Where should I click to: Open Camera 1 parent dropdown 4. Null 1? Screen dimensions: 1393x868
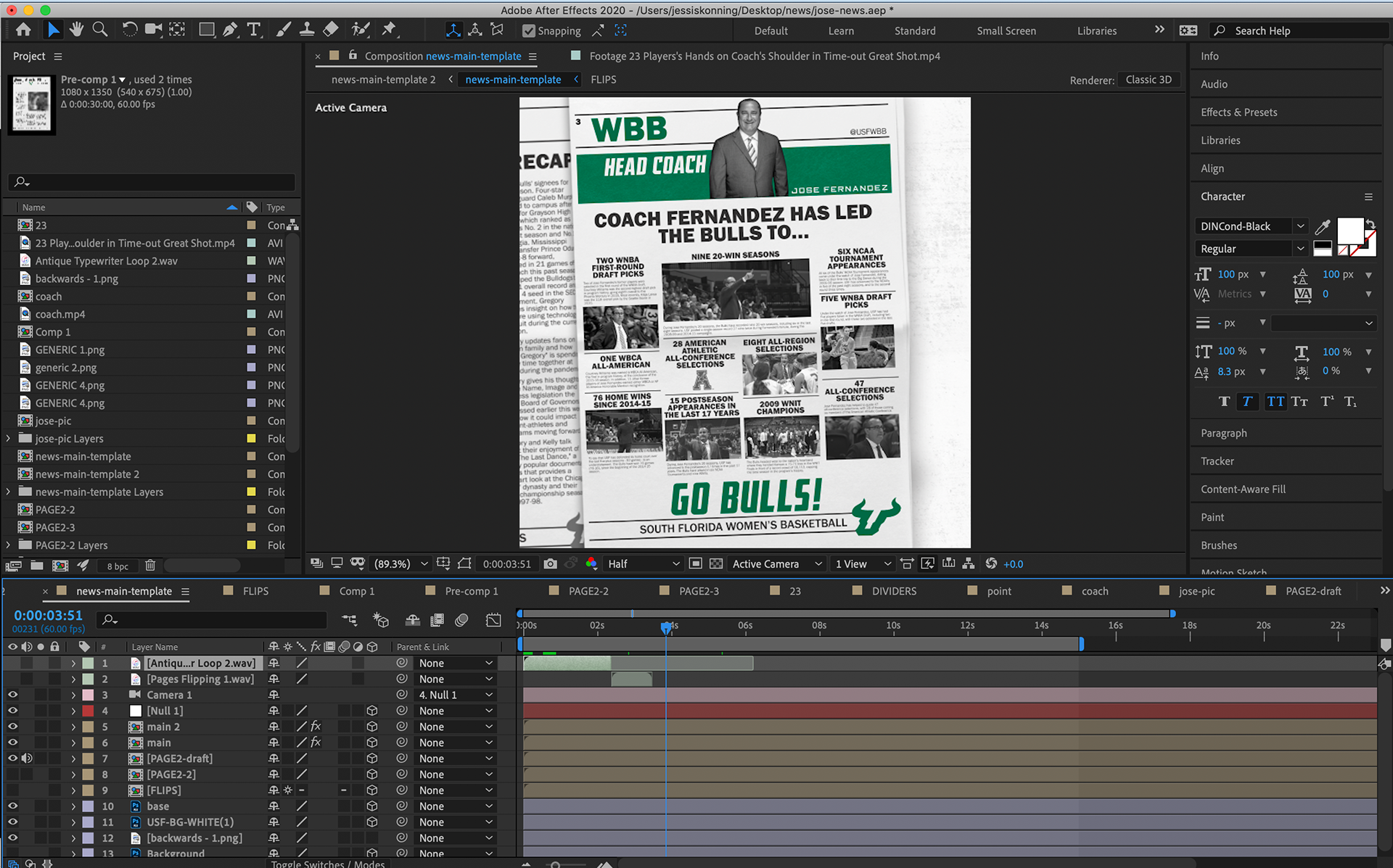pos(455,695)
